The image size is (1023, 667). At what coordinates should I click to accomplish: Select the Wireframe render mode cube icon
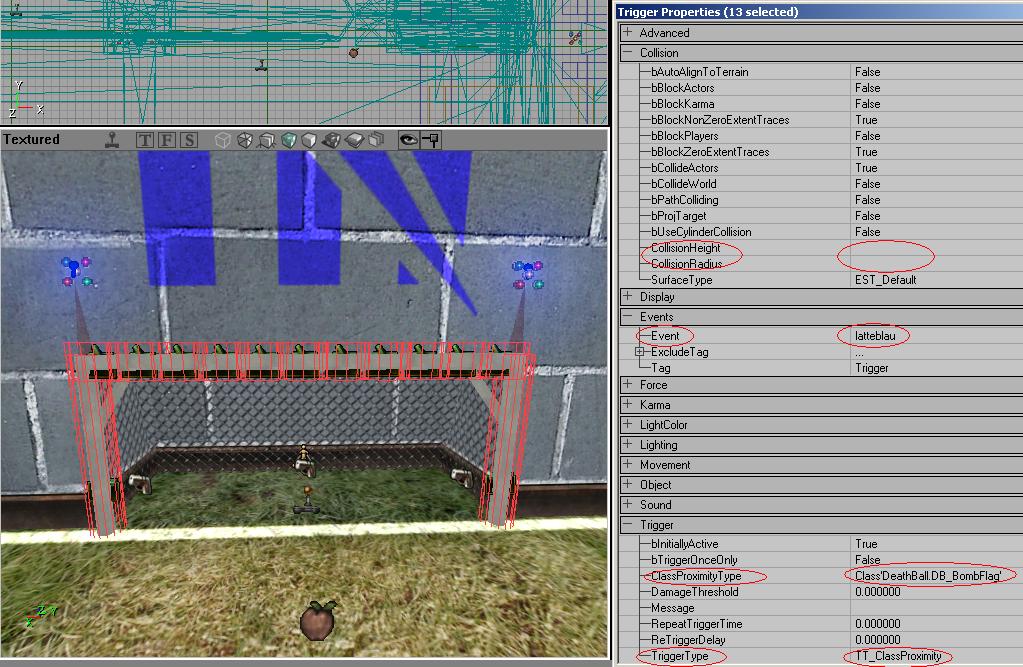point(222,140)
